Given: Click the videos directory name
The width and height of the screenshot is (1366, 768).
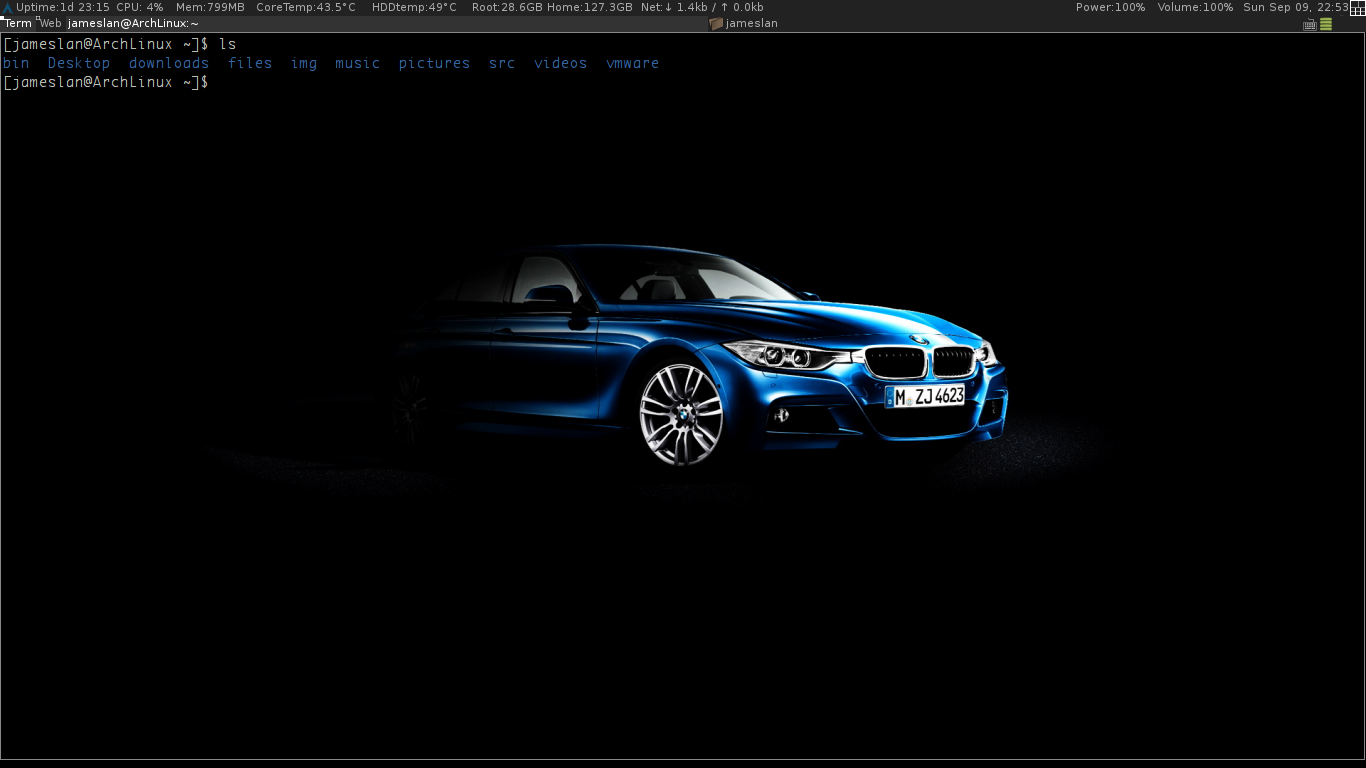Looking at the screenshot, I should click(x=561, y=63).
